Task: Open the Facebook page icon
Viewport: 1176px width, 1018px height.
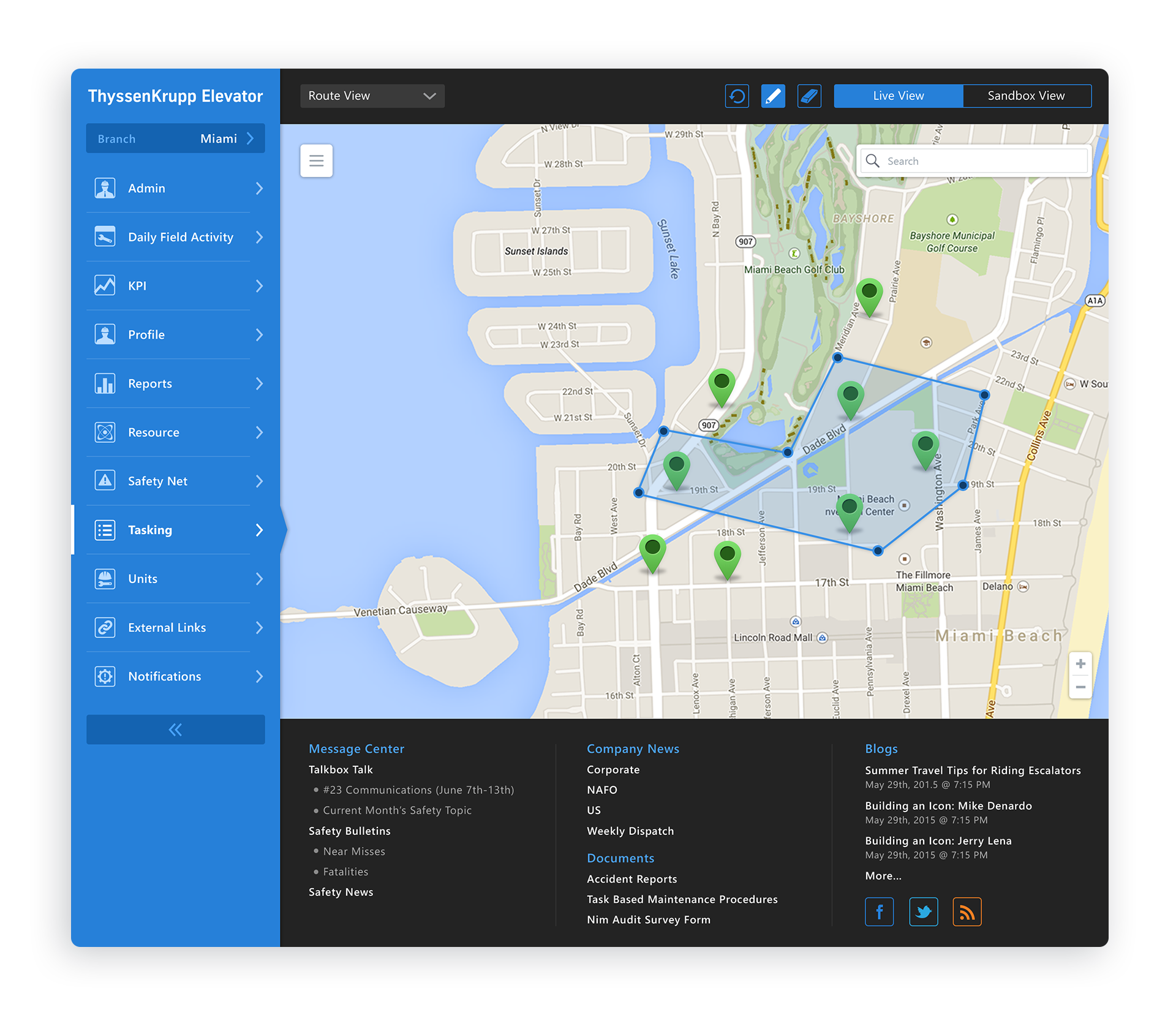Action: pyautogui.click(x=879, y=912)
